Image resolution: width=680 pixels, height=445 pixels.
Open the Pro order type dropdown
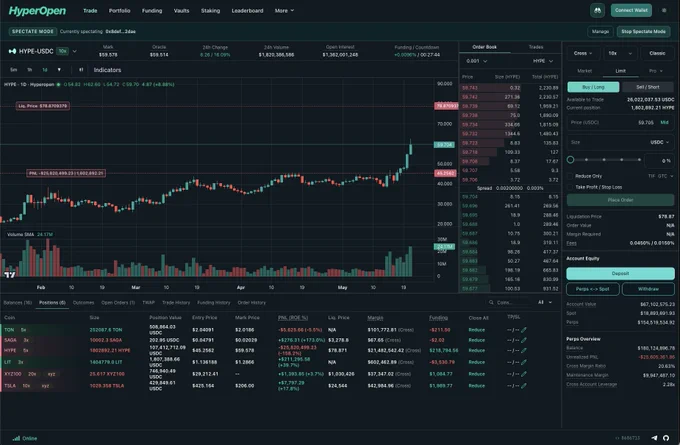pyautogui.click(x=656, y=71)
